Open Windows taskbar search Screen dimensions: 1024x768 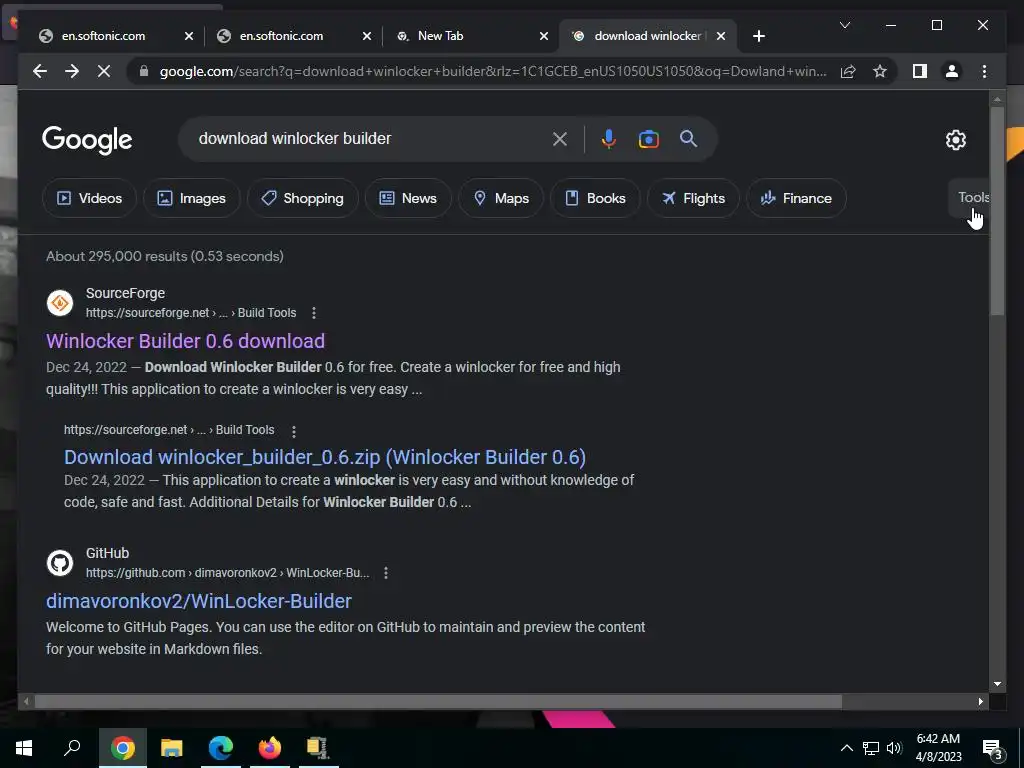(x=72, y=748)
